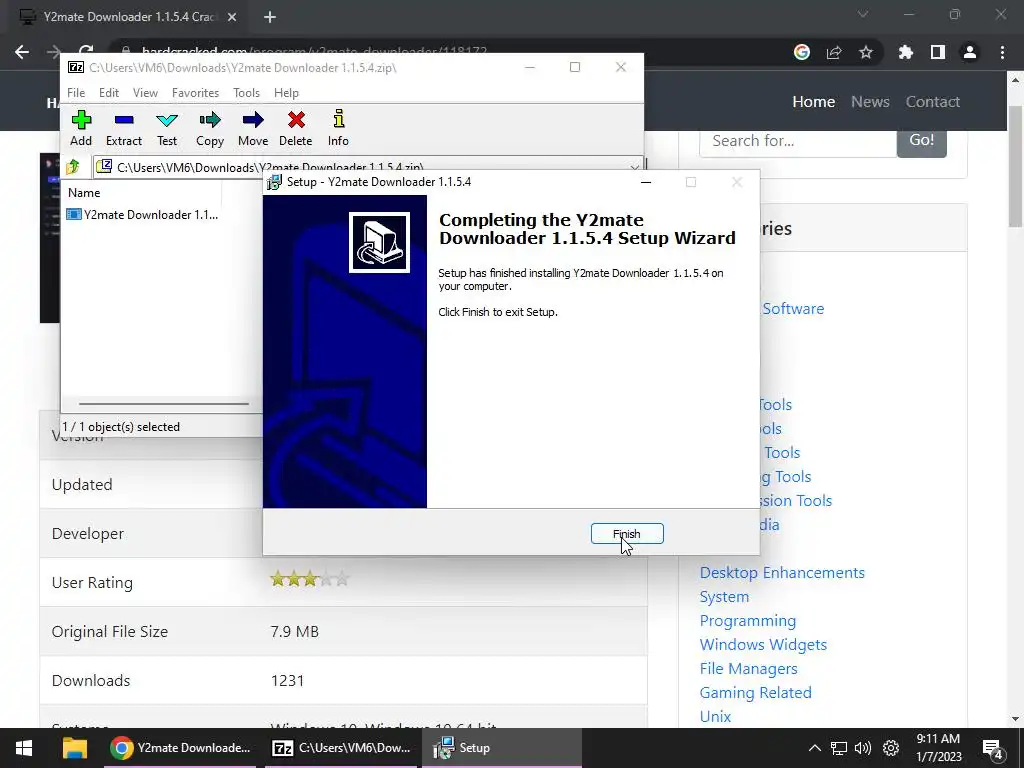This screenshot has height=768, width=1024.
Task: Click the red Delete icon in 7-Zip
Action: pos(296,120)
